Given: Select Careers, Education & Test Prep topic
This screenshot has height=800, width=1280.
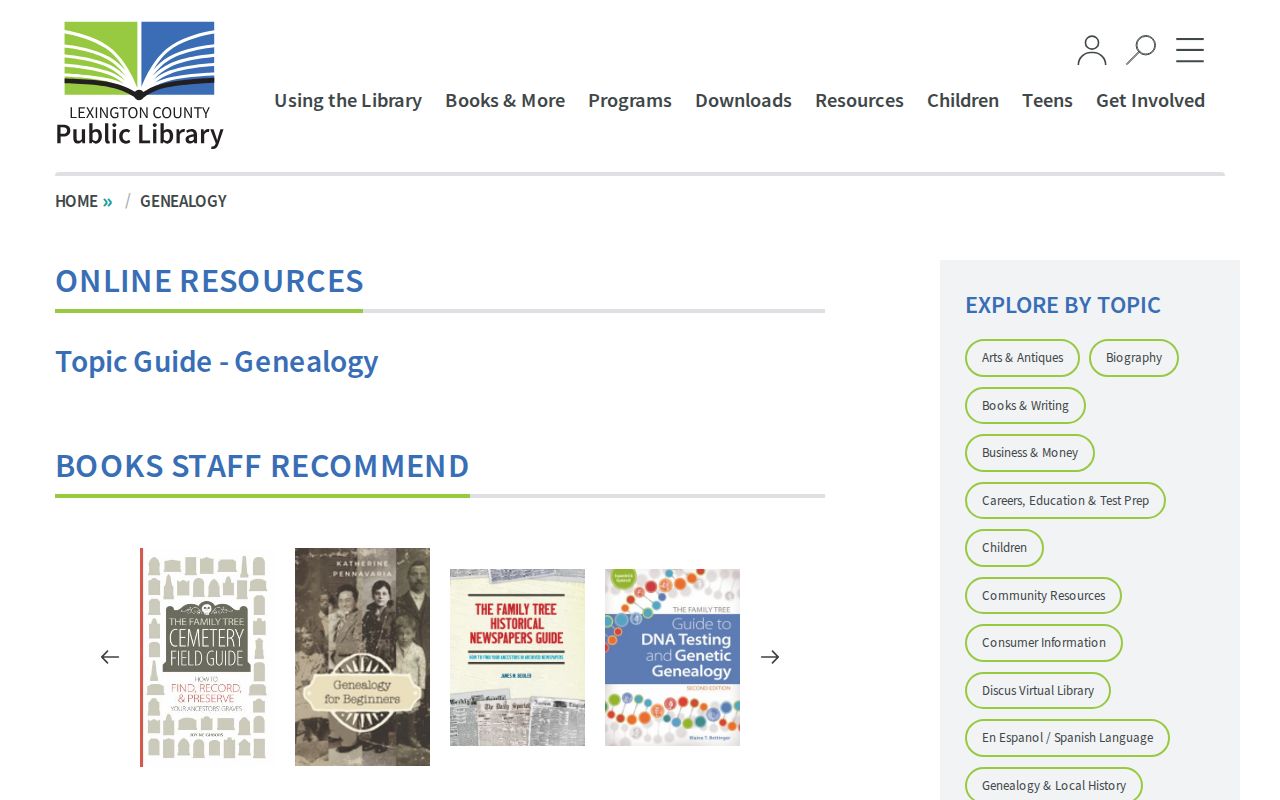Looking at the screenshot, I should [1065, 501].
